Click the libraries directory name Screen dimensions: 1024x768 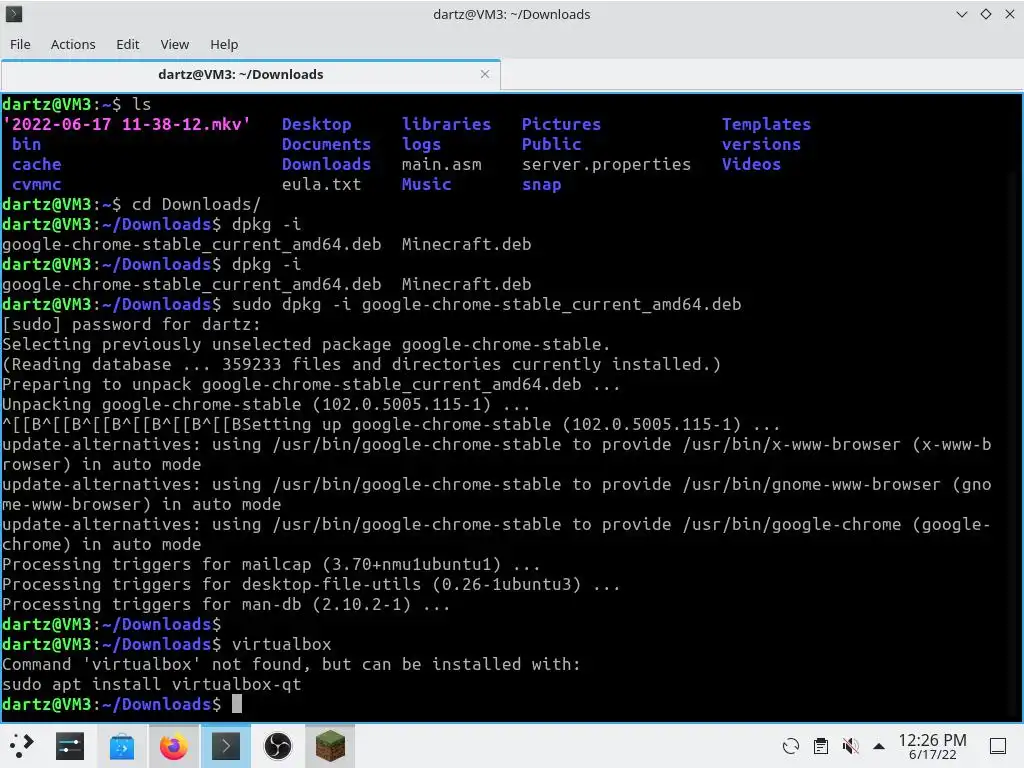click(x=446, y=124)
